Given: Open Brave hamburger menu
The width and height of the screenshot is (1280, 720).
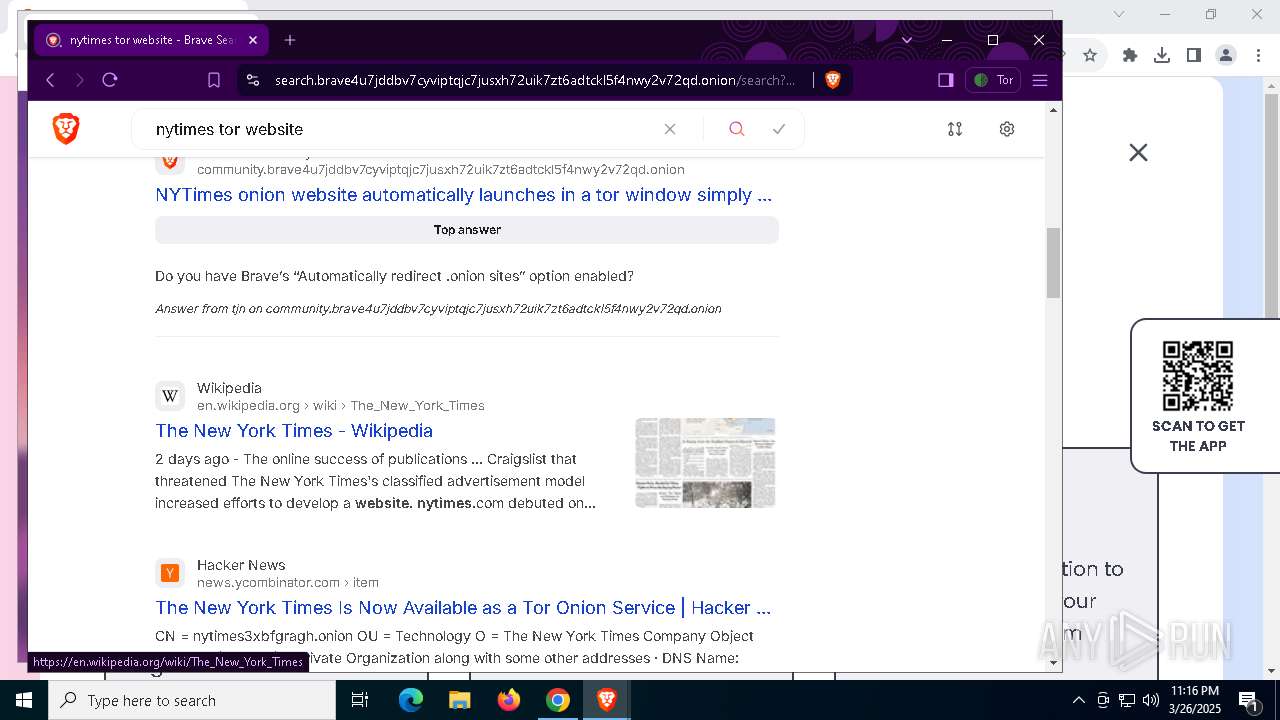Looking at the screenshot, I should click(x=1040, y=80).
